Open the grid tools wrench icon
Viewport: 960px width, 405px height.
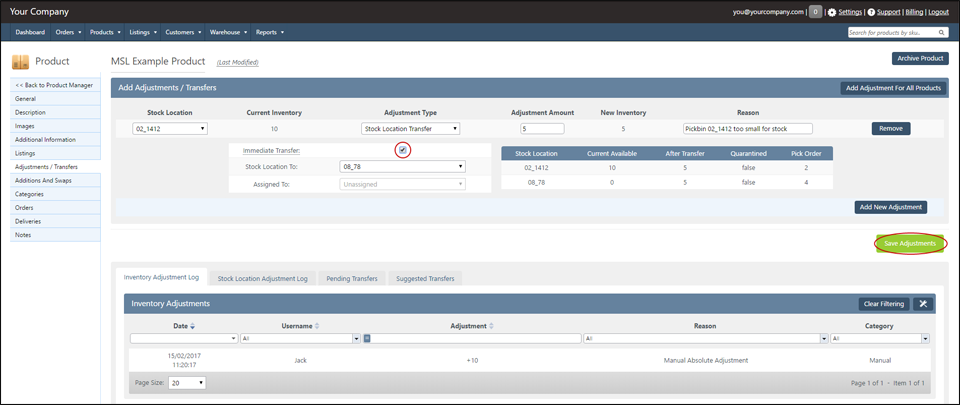(x=923, y=304)
